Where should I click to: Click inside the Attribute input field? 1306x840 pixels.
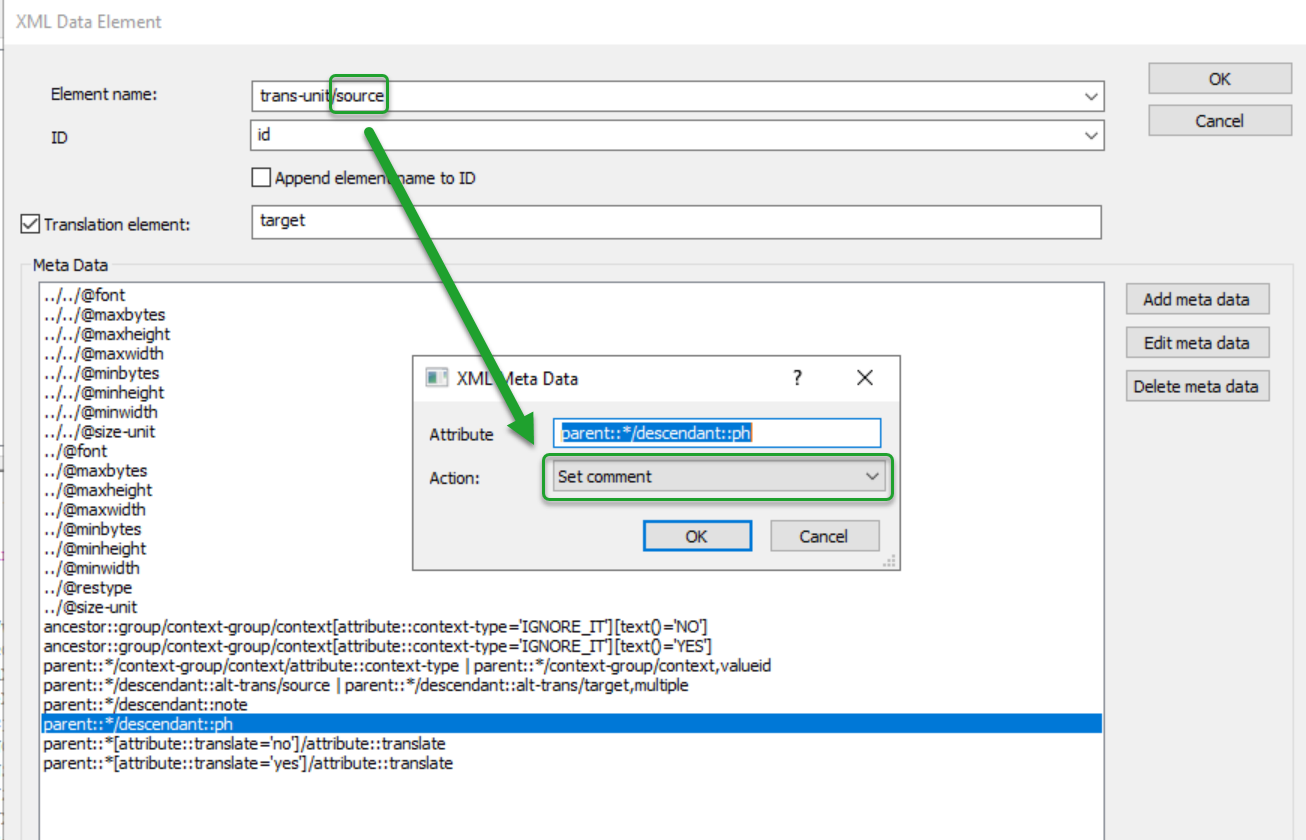coord(717,433)
